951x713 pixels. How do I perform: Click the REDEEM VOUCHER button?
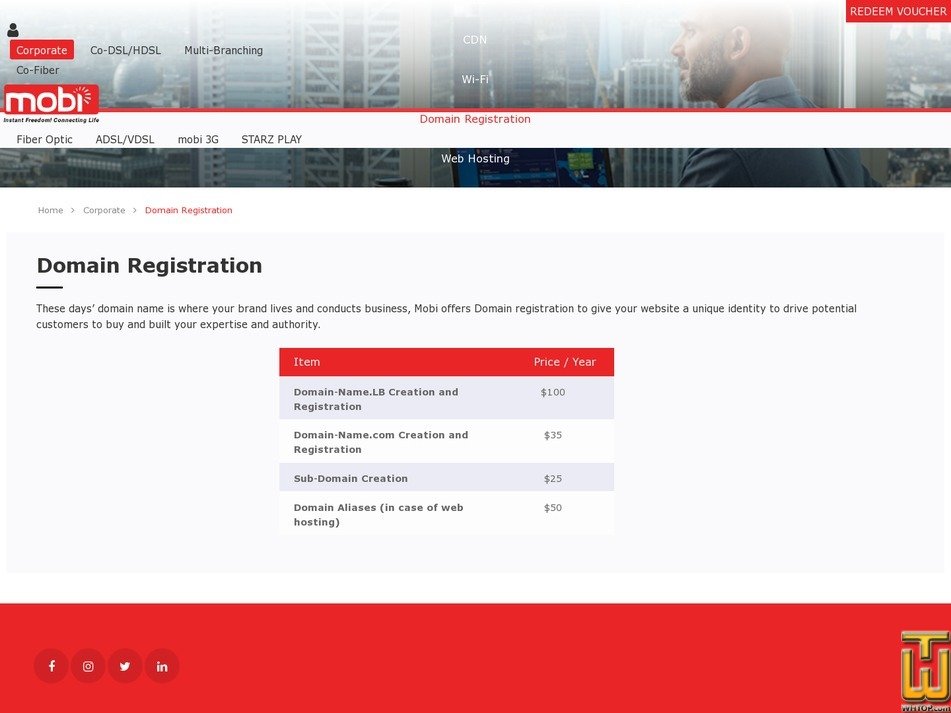(x=897, y=11)
